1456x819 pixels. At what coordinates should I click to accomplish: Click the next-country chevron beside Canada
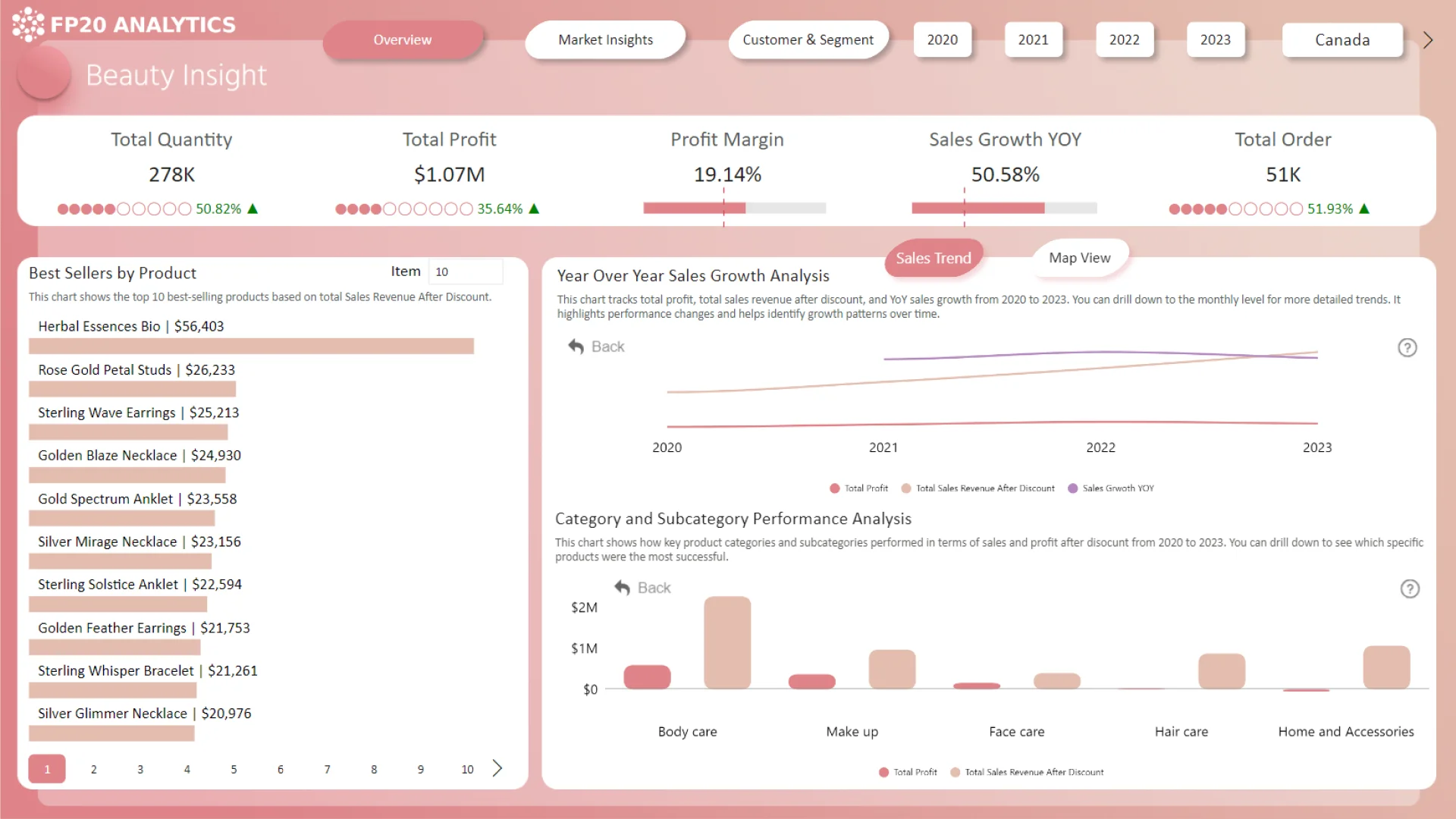pyautogui.click(x=1428, y=40)
